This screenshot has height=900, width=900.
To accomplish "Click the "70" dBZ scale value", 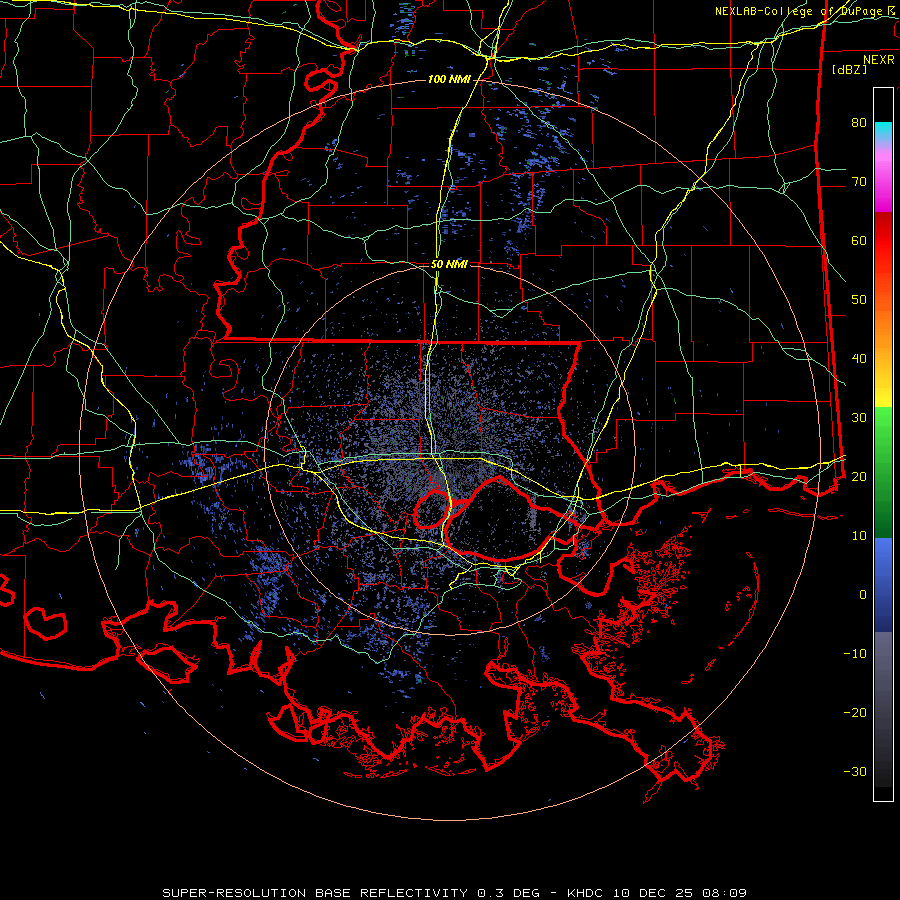I will 859,182.
